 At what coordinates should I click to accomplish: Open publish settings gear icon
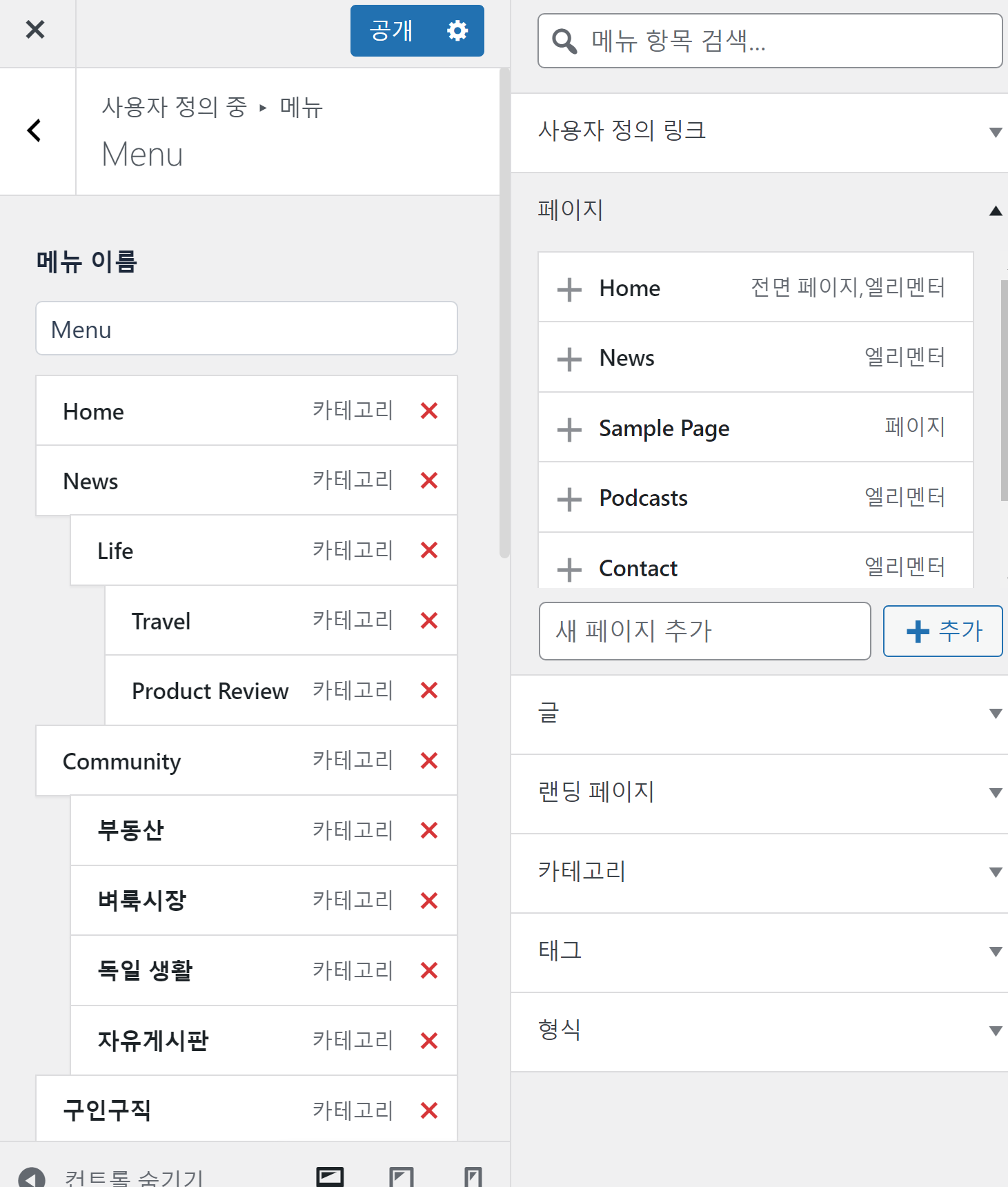tap(457, 30)
